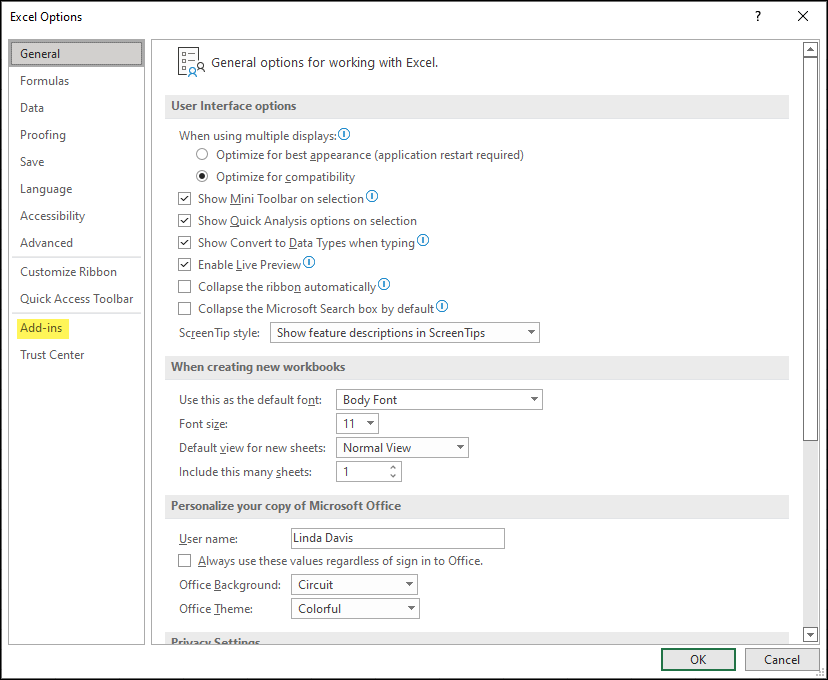
Task: Enable Collapse the ribbon automatically
Action: [184, 287]
